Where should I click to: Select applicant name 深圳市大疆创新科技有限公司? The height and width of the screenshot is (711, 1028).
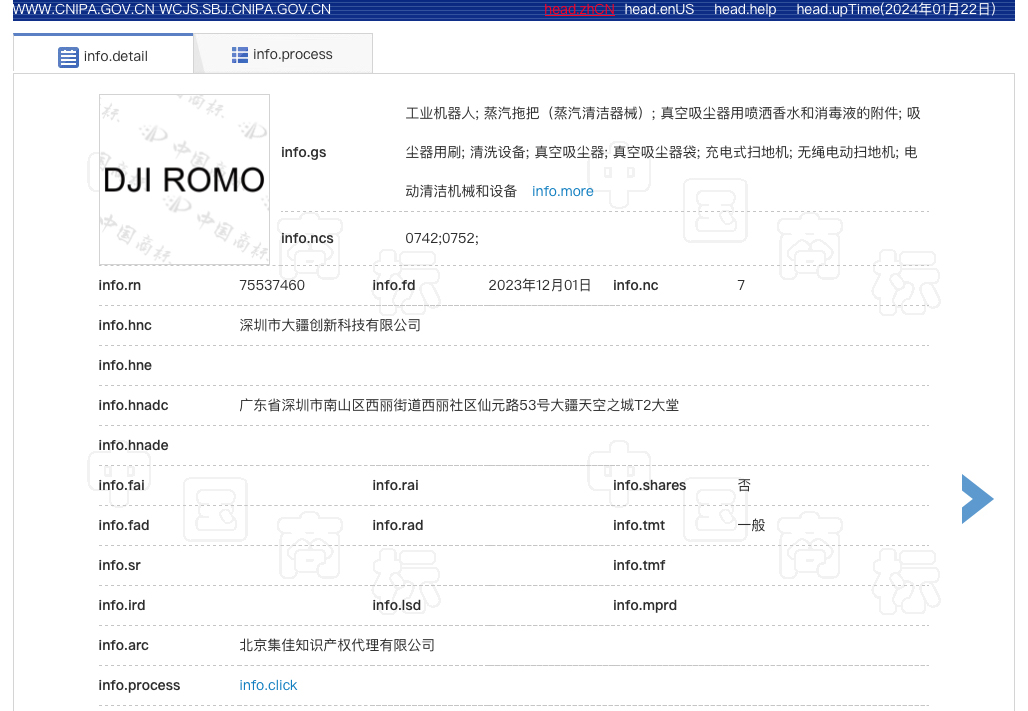(x=330, y=325)
